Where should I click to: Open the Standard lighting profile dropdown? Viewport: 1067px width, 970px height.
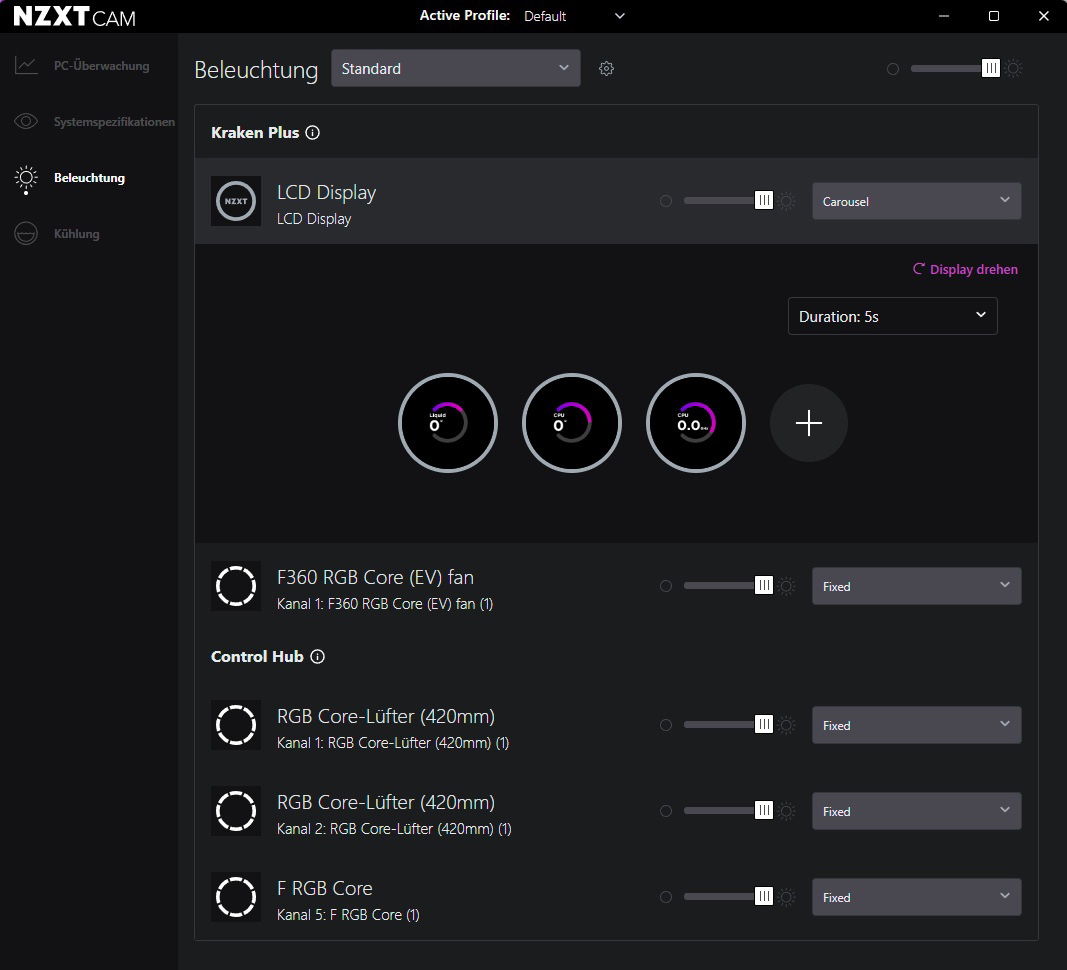click(x=455, y=68)
